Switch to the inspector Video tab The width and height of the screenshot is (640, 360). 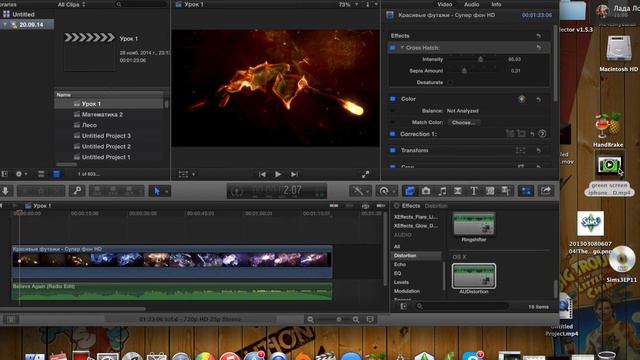coord(444,4)
